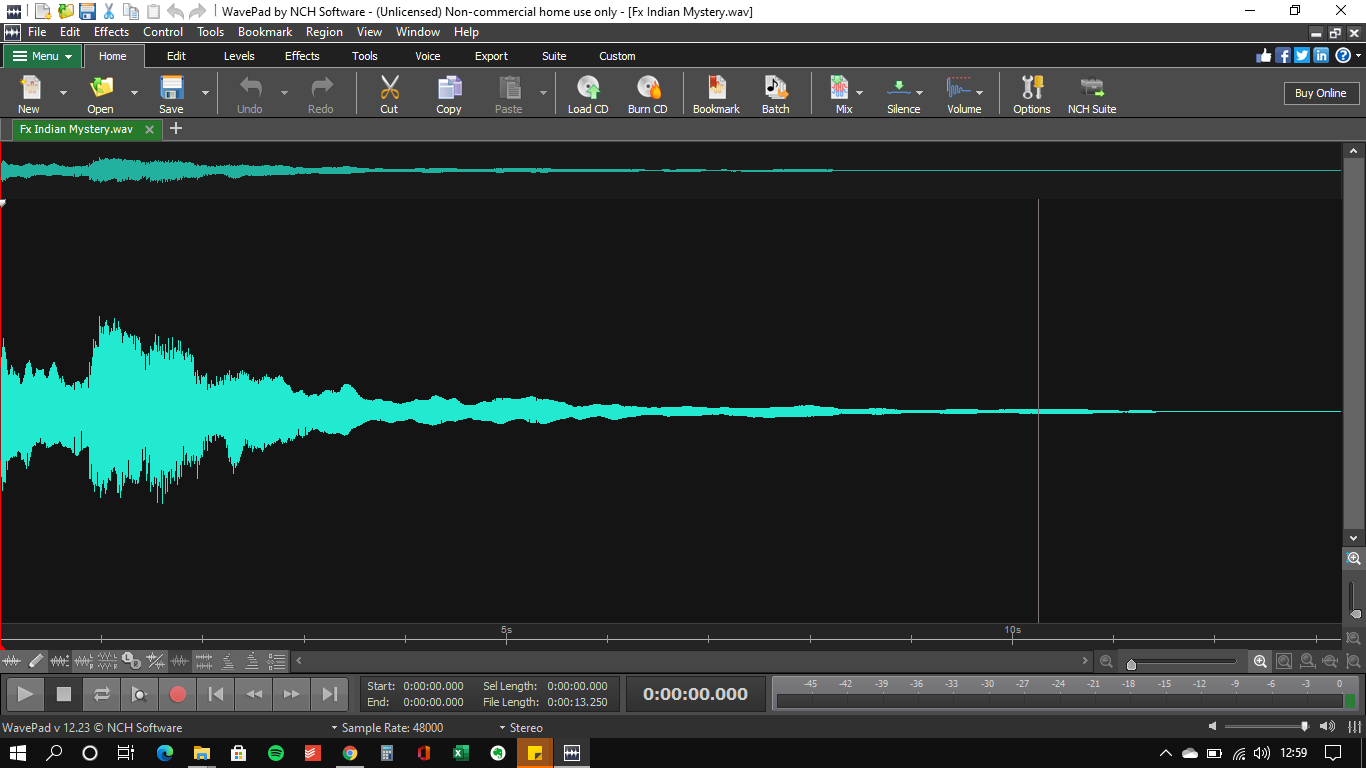Select the pencil edit tool below the waveform
Screen dimensions: 1366x768
click(36, 661)
